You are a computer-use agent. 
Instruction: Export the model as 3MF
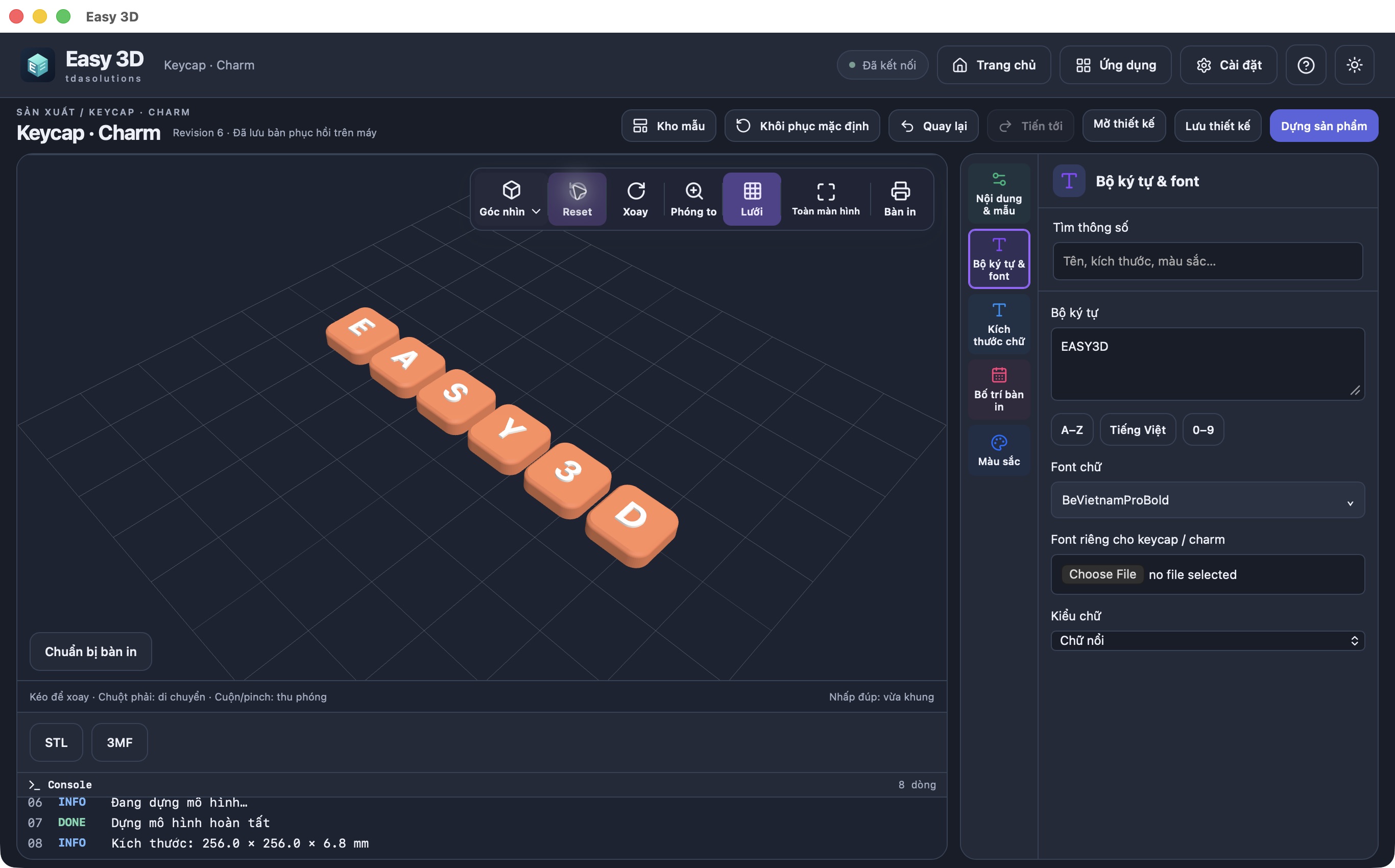[119, 742]
